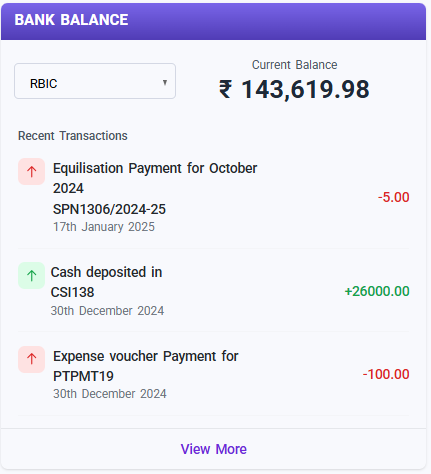Click red arrow icon beside Equilisation Payment

(x=31, y=172)
